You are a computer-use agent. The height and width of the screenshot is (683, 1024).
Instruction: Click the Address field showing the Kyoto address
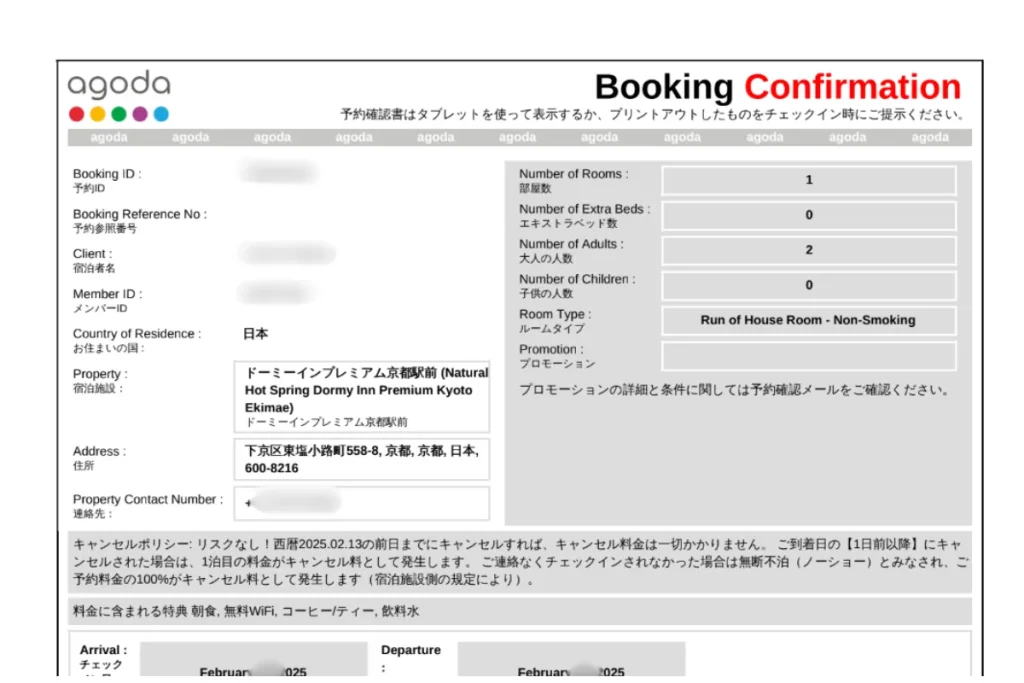coord(362,459)
